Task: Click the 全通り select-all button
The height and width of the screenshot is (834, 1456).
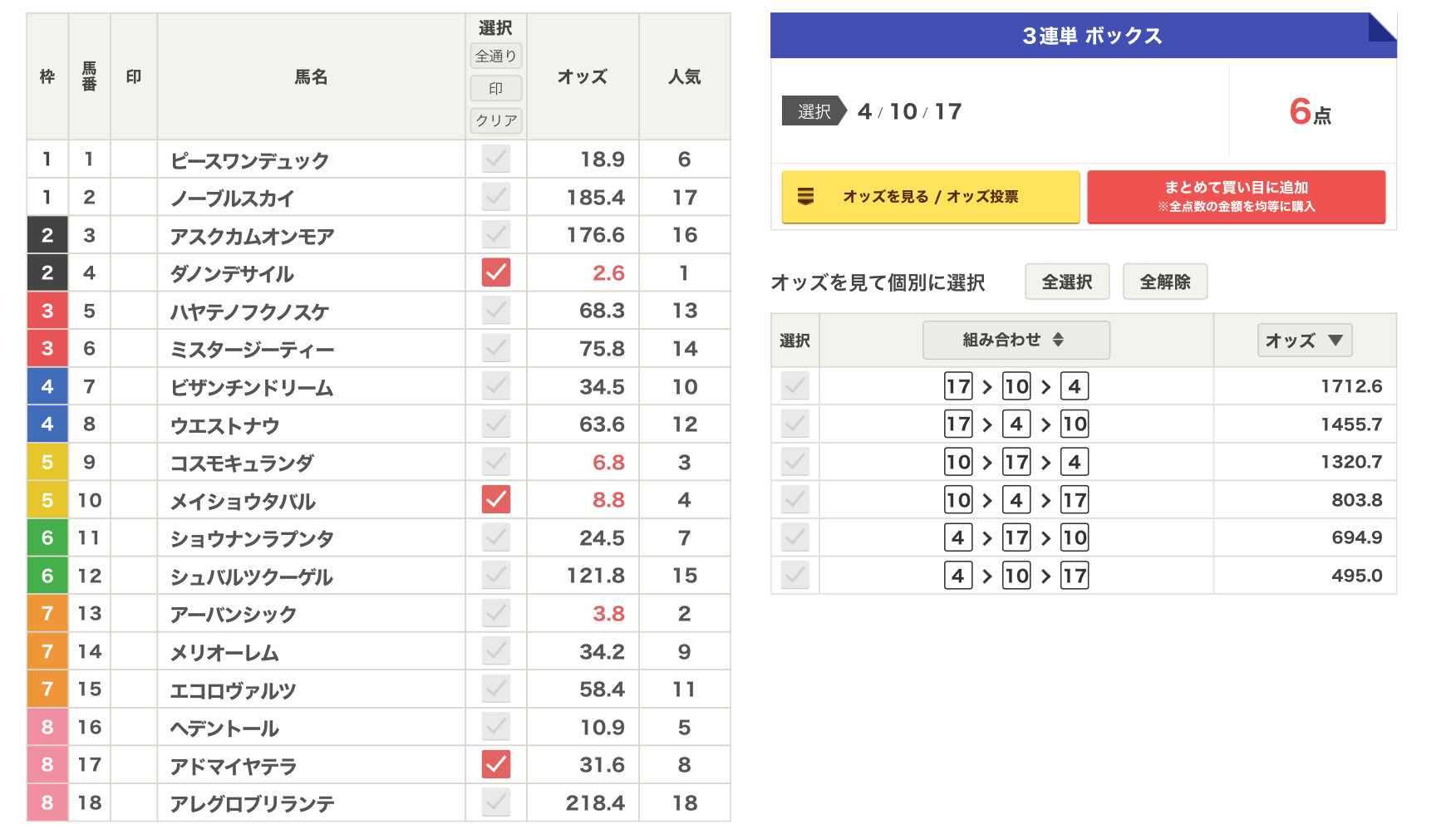Action: click(496, 56)
